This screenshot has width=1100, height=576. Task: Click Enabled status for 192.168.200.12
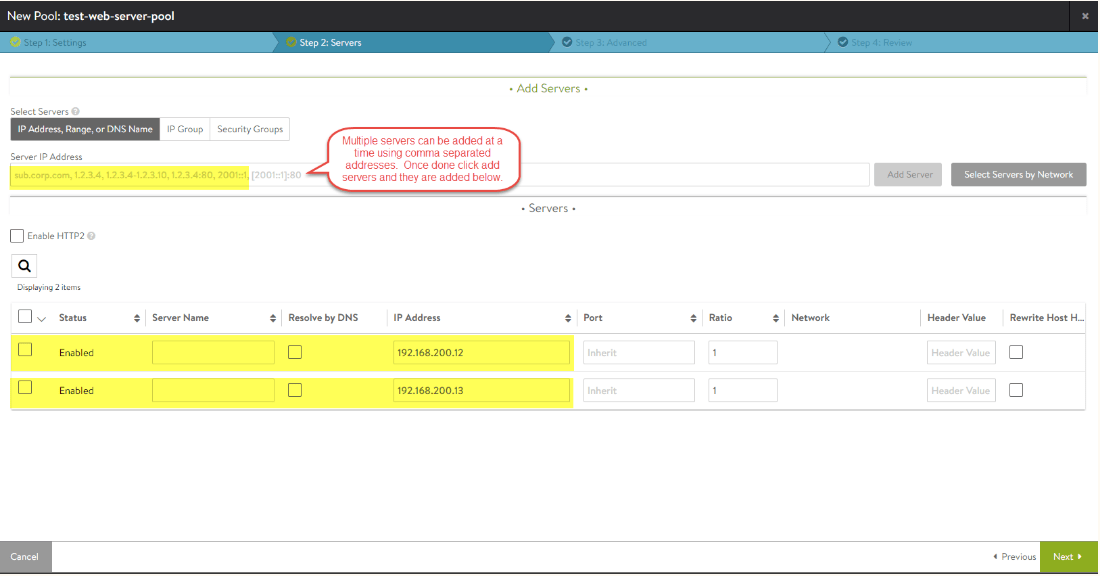coord(76,353)
